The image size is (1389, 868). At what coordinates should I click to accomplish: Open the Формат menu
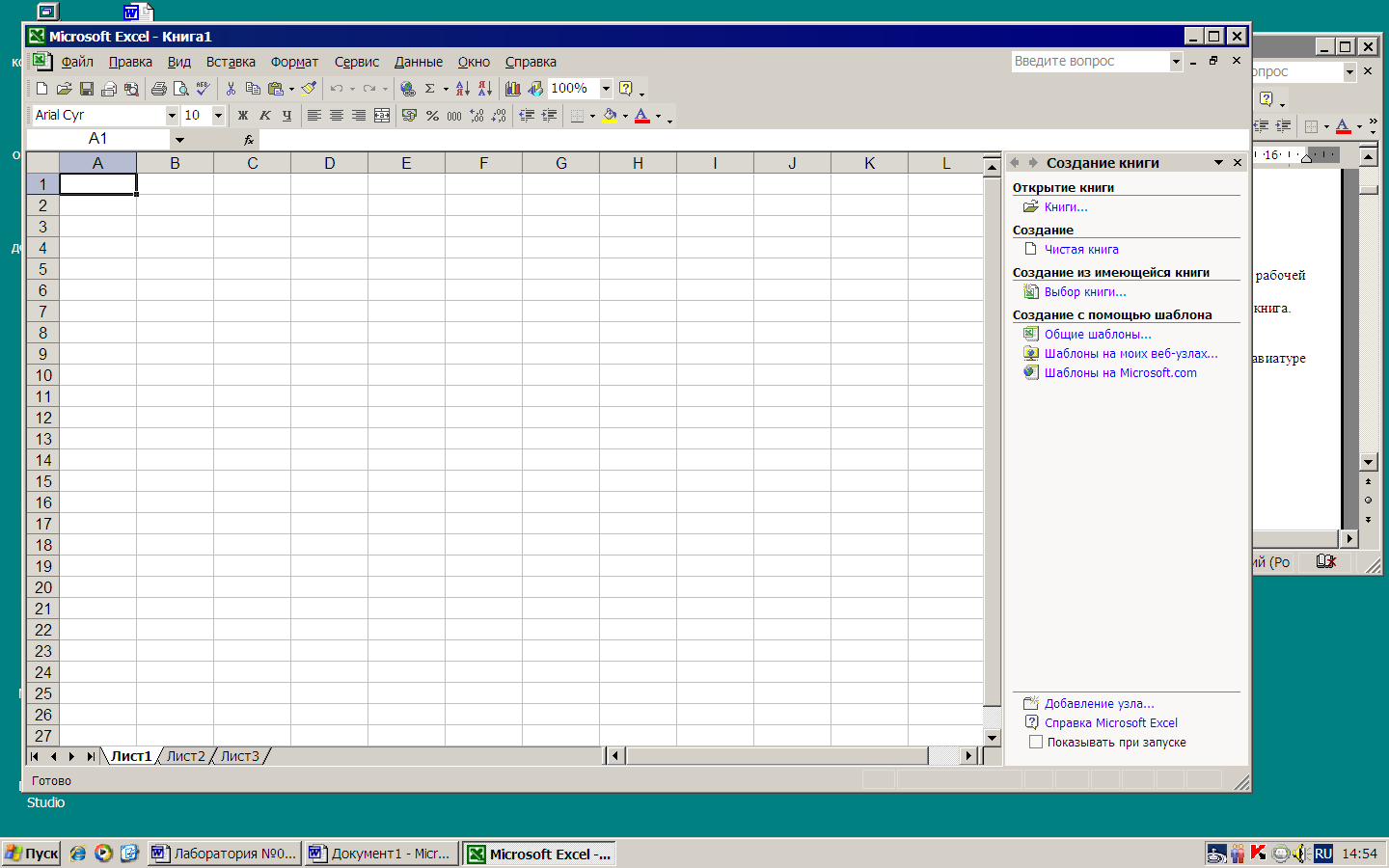[x=294, y=62]
